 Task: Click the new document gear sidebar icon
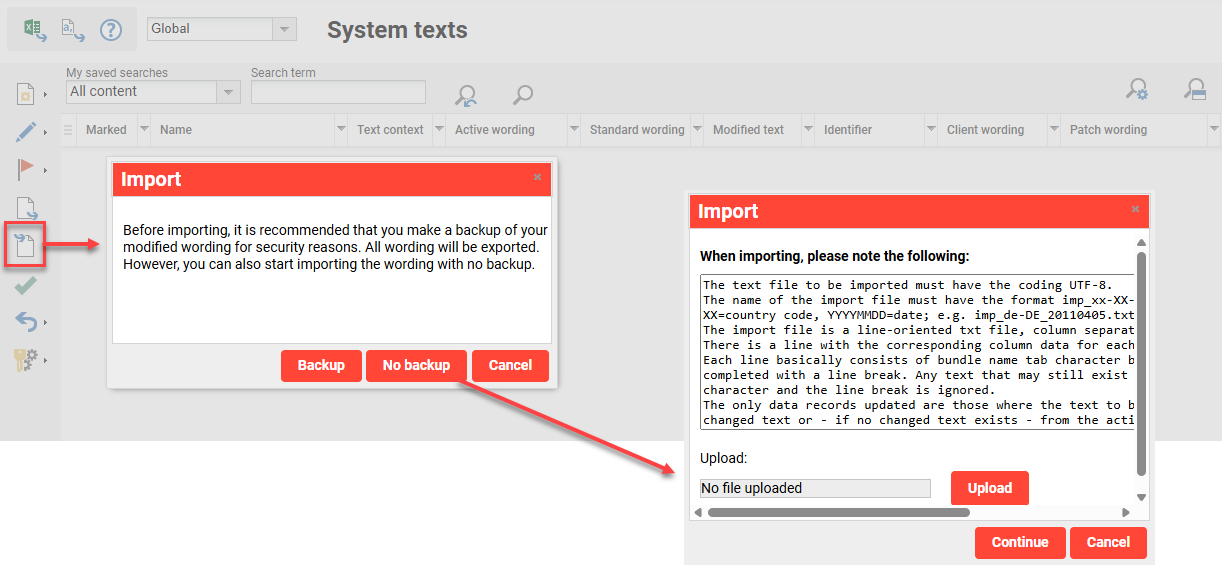point(26,94)
